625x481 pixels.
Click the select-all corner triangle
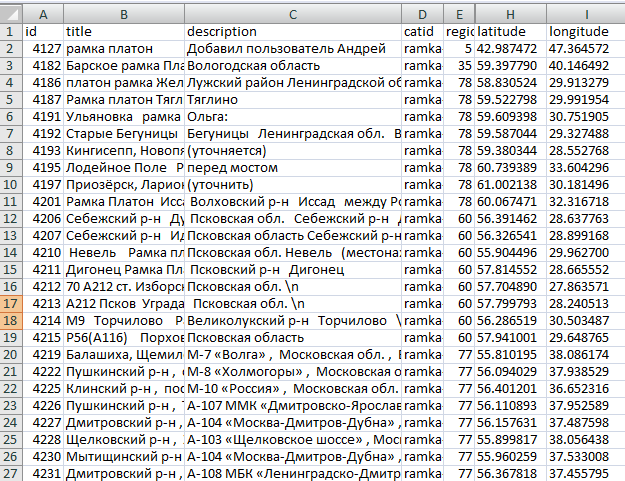coord(10,13)
